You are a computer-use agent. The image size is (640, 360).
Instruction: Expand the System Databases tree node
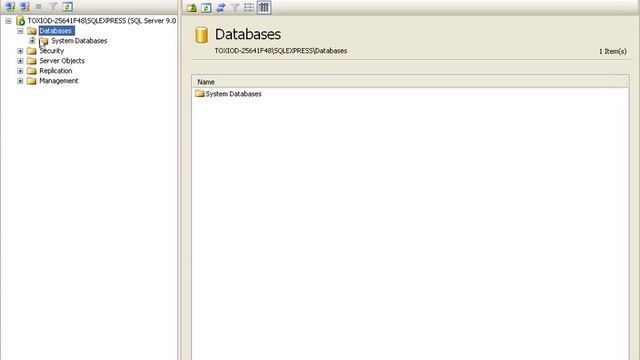click(32, 41)
